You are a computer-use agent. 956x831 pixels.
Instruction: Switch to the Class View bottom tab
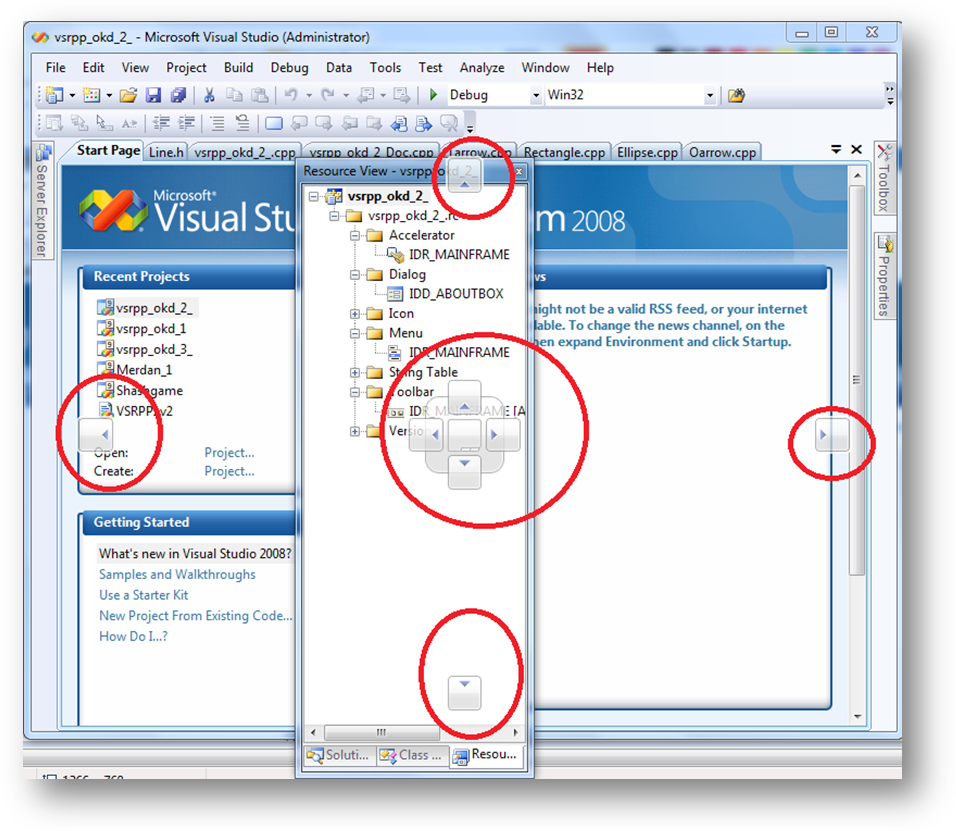click(411, 755)
